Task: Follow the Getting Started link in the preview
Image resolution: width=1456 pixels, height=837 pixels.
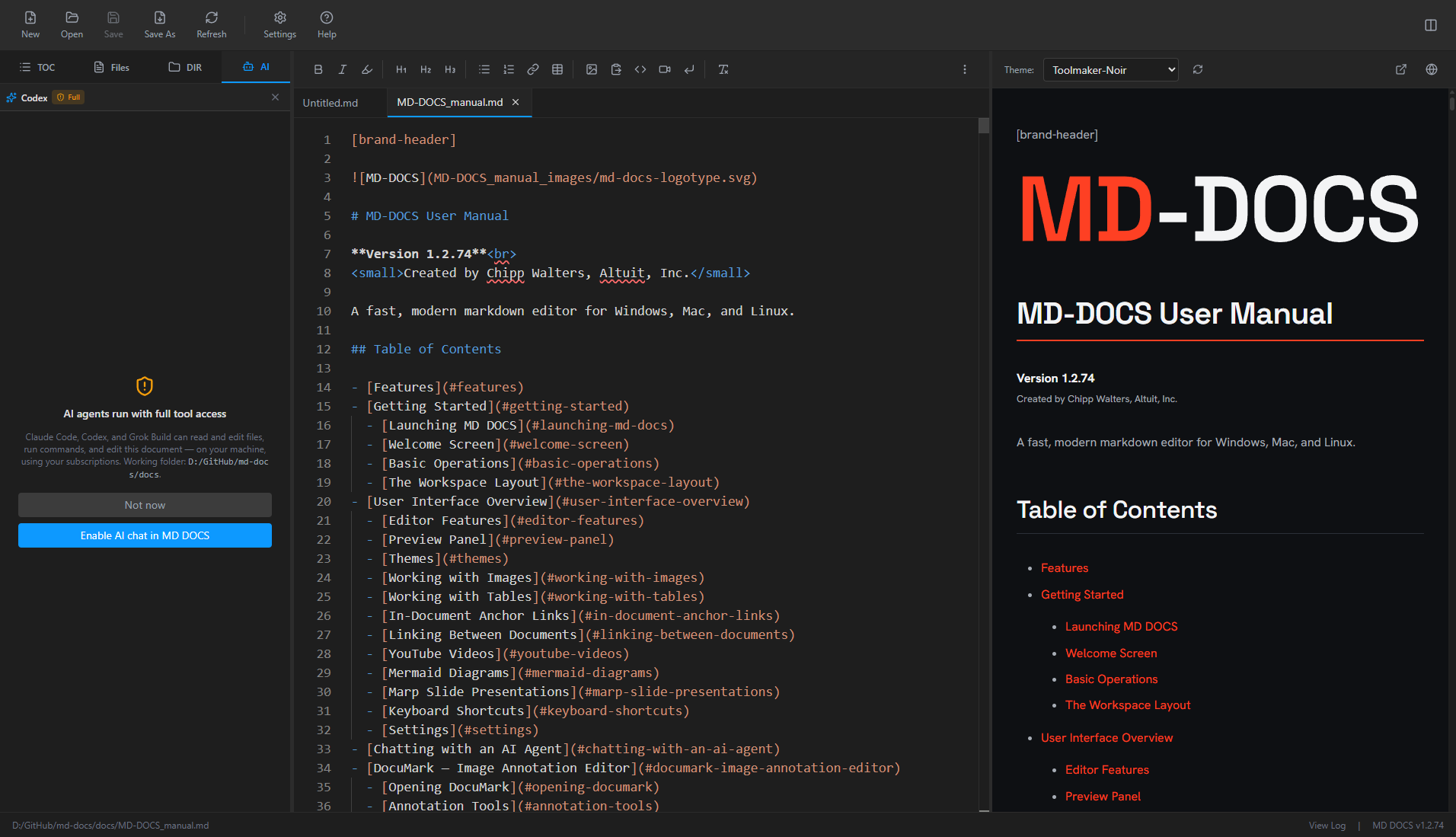Action: click(1082, 595)
